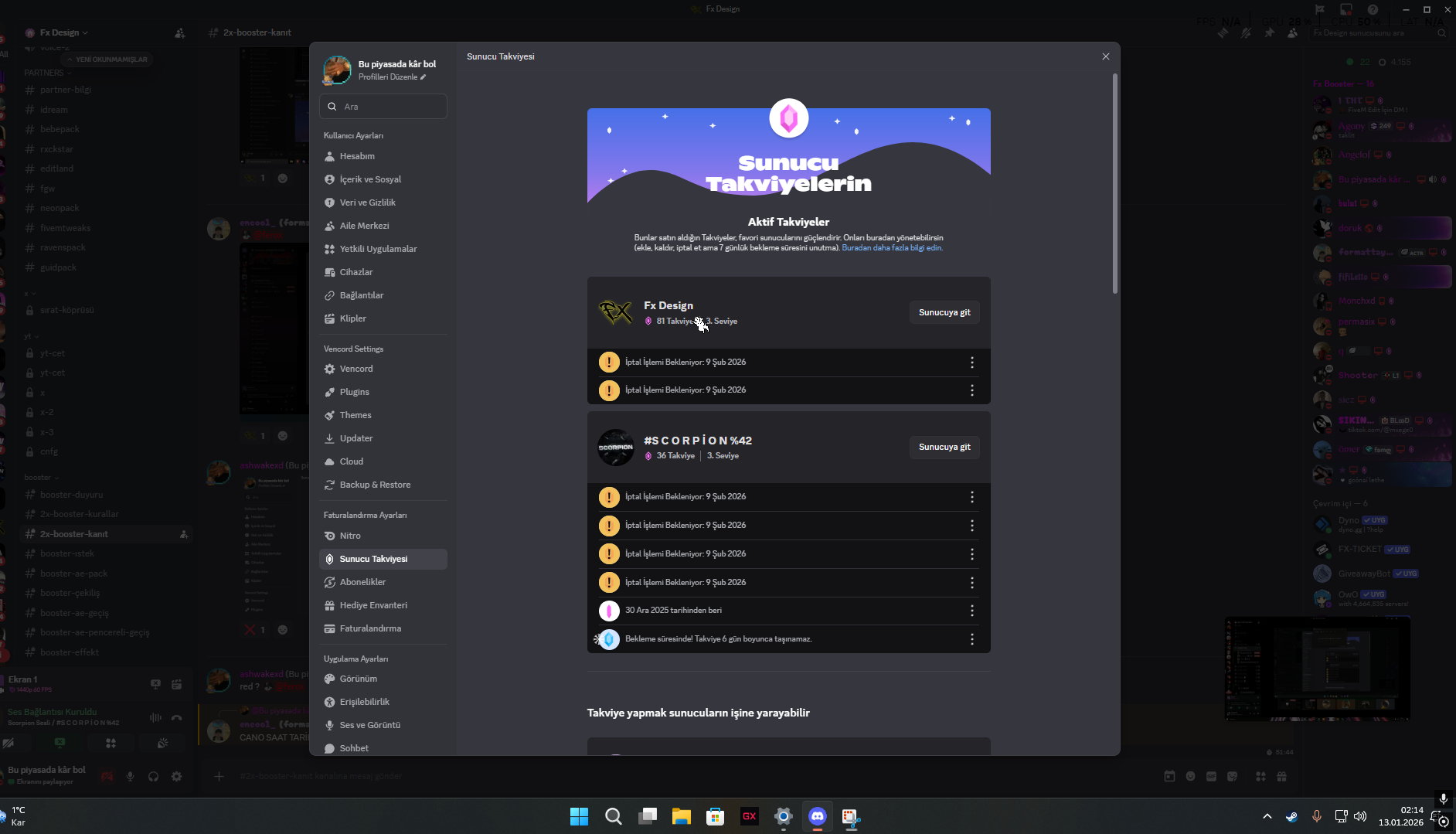The width and height of the screenshot is (1456, 834).
Task: Toggle the camera in the voice panel
Action: pos(9,743)
